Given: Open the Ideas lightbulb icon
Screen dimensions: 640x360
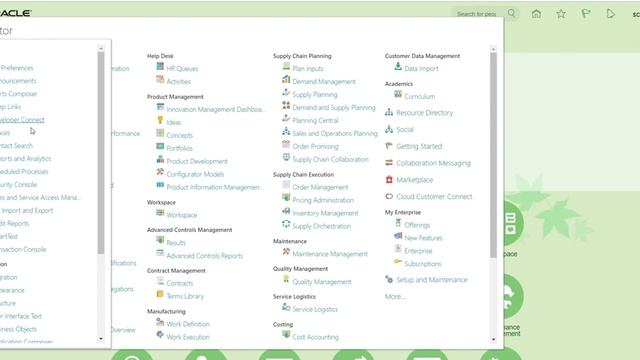Looking at the screenshot, I should pos(160,120).
